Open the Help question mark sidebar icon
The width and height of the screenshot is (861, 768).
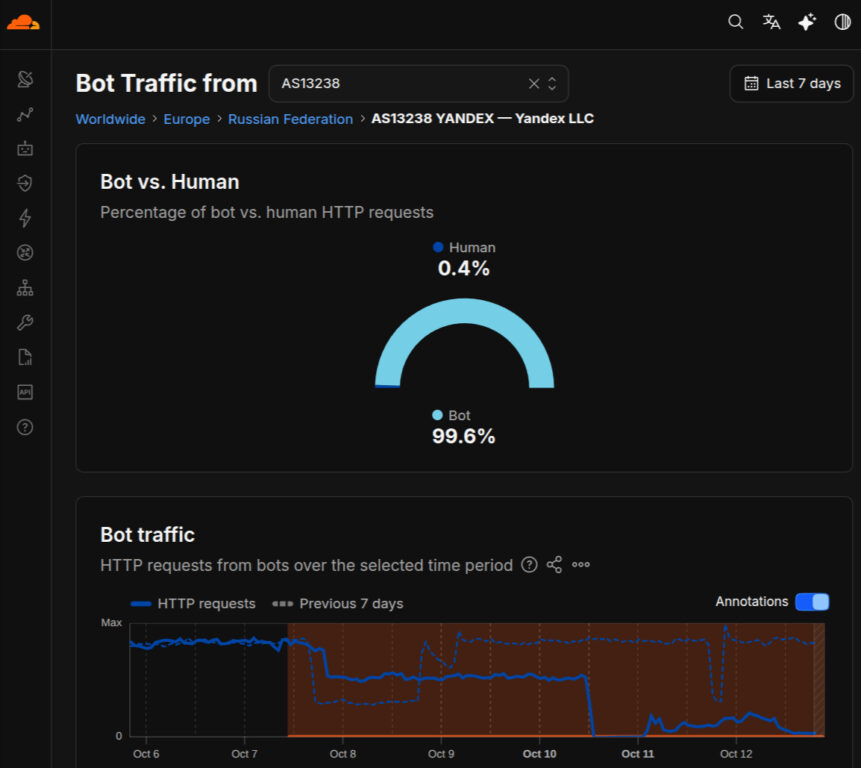coord(25,427)
